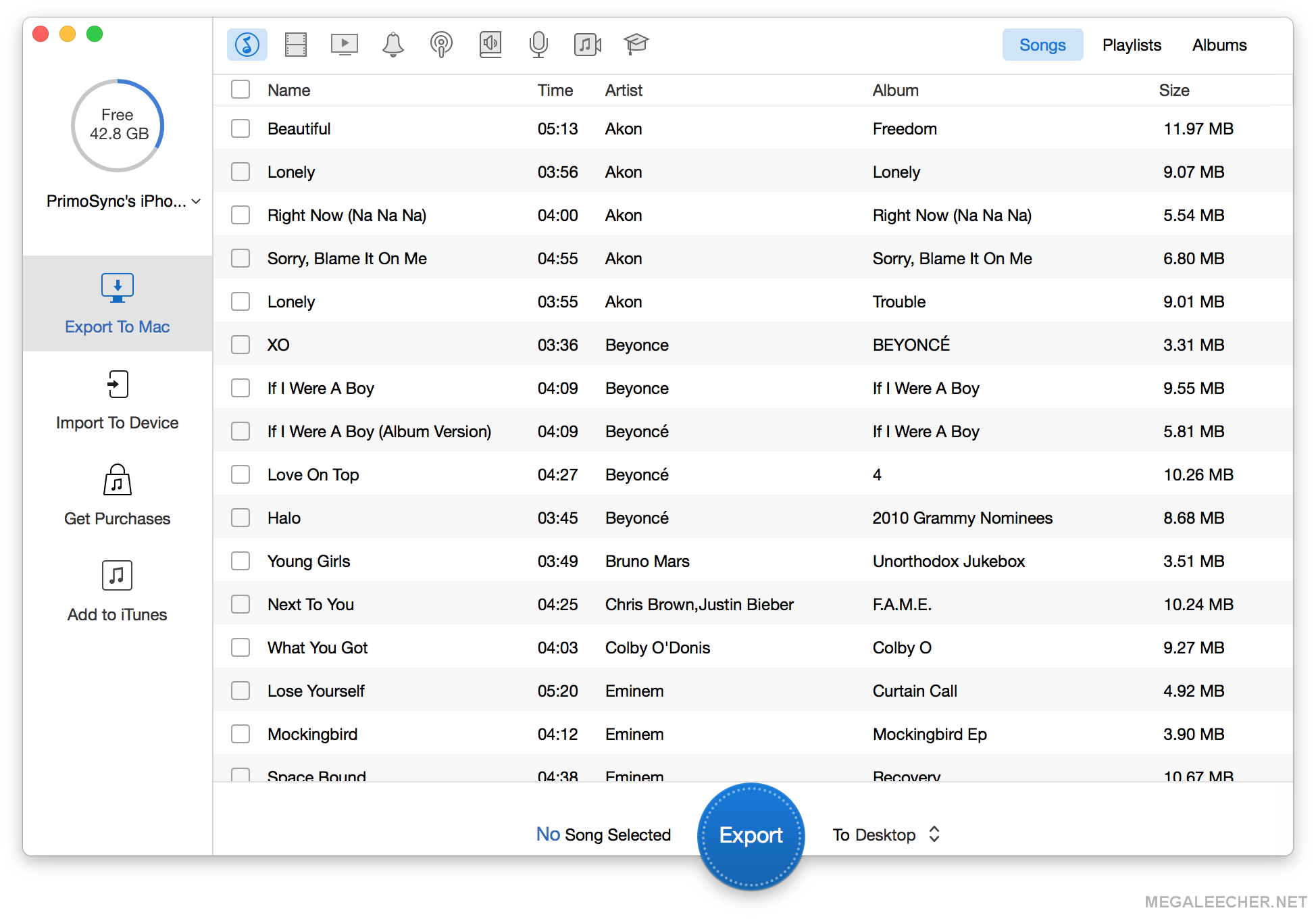Sort by the Artist column header

coord(624,90)
